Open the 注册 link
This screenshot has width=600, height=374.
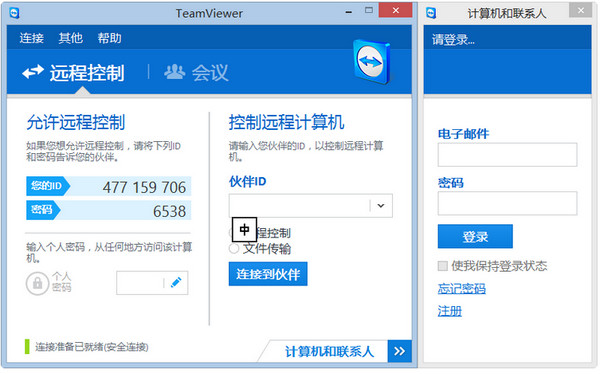pos(450,311)
